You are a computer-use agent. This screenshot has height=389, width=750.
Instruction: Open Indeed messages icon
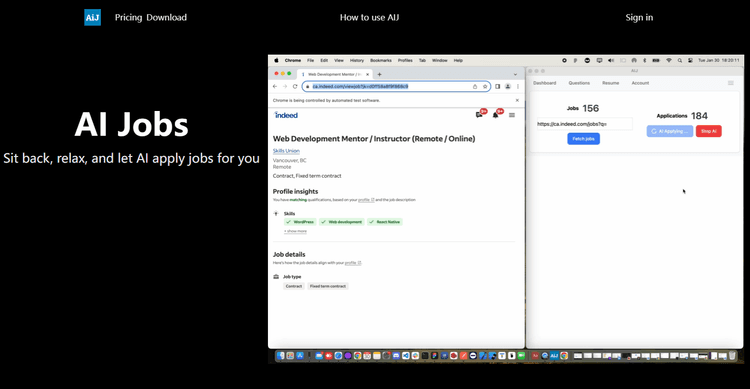click(479, 115)
